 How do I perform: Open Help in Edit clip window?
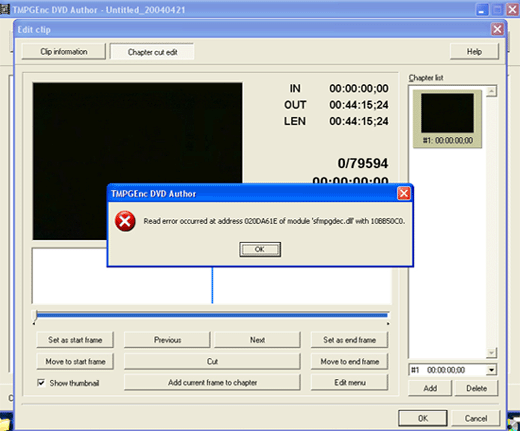point(474,52)
